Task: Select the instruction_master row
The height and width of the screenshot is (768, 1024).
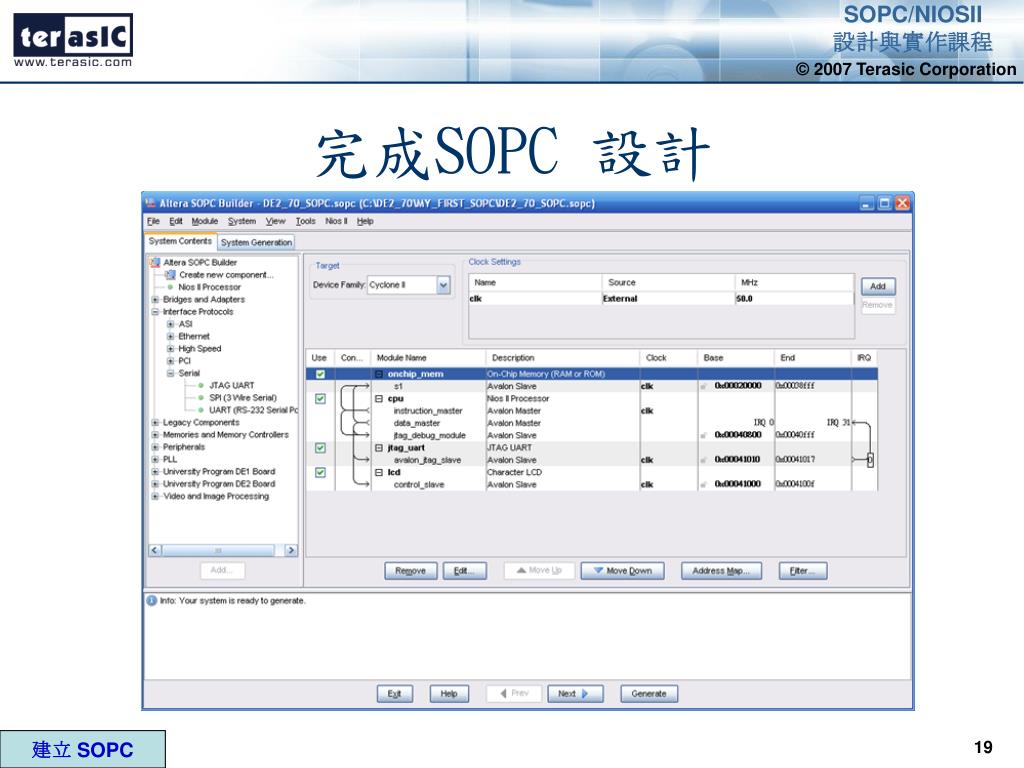Action: 428,411
